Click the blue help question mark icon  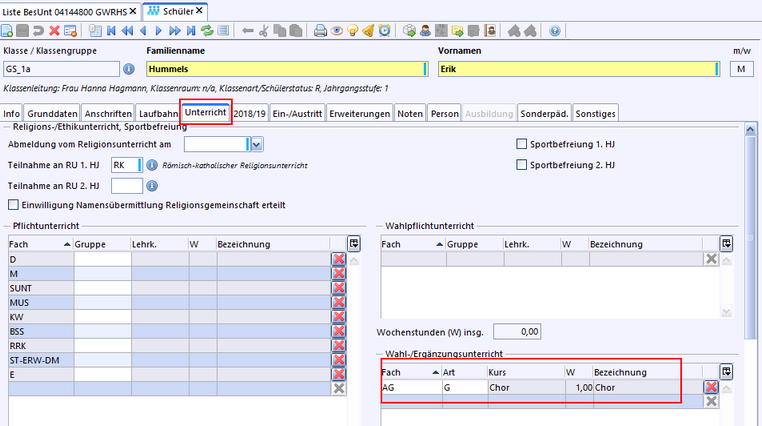point(554,31)
